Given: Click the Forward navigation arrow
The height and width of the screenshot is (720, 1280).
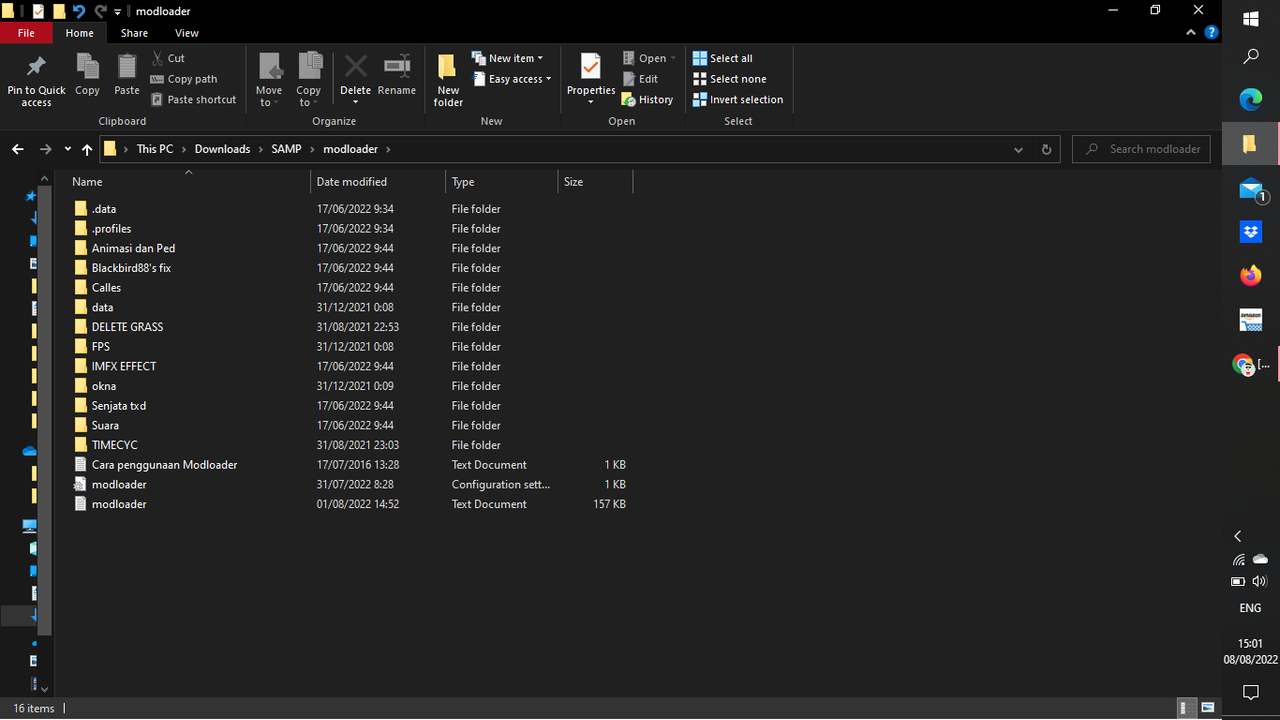Looking at the screenshot, I should 45,149.
